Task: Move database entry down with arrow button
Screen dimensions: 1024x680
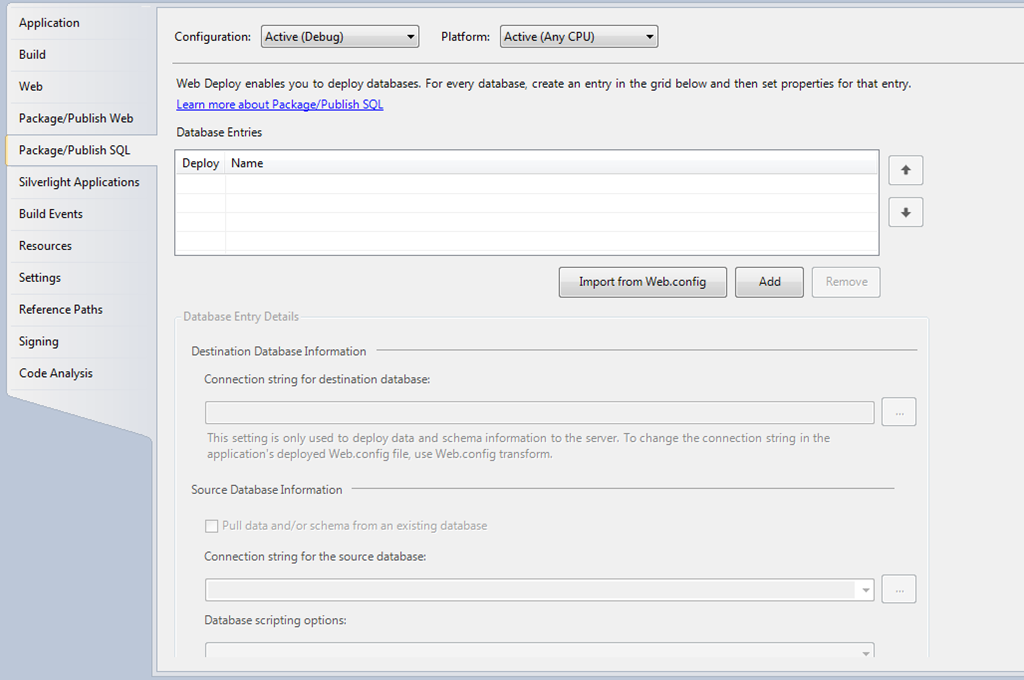Action: click(905, 212)
